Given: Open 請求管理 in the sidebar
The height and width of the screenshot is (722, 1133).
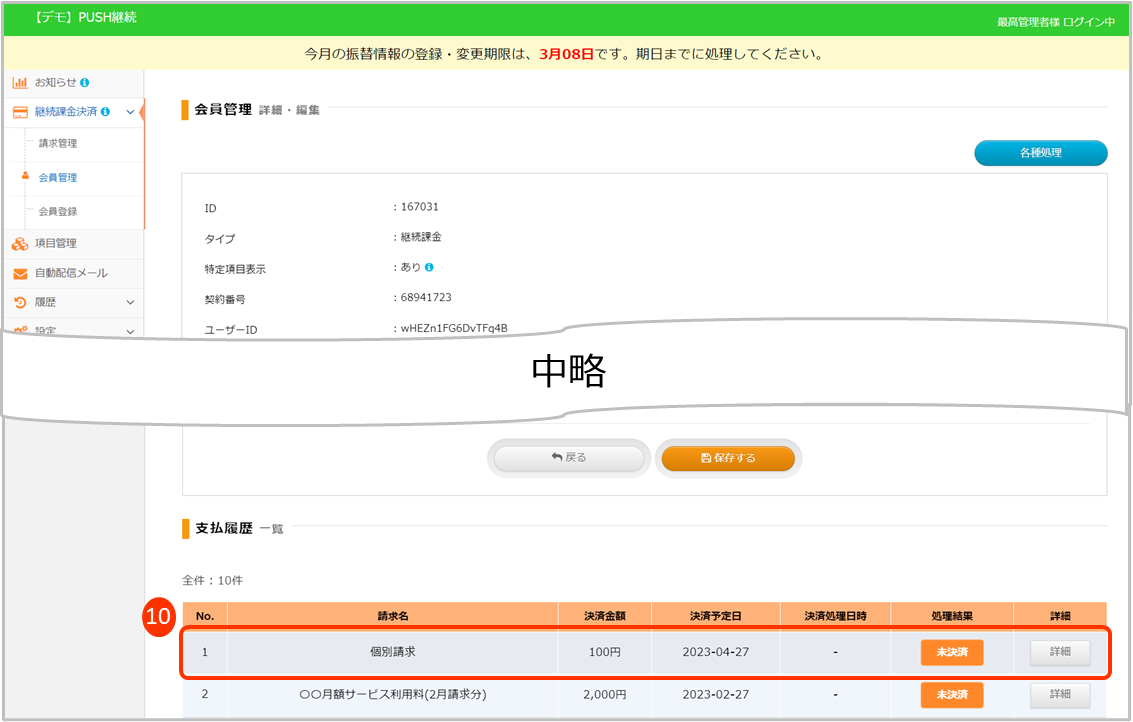Looking at the screenshot, I should (x=58, y=143).
